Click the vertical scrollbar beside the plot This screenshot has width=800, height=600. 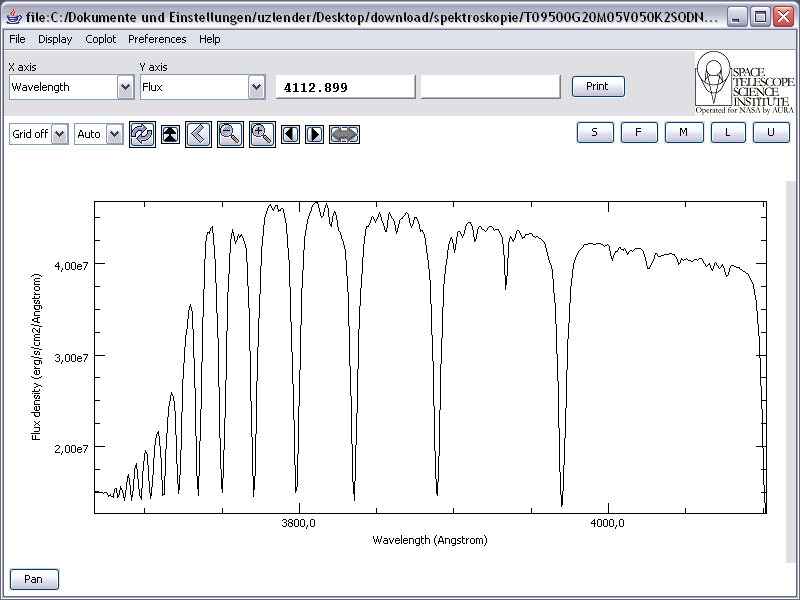790,371
